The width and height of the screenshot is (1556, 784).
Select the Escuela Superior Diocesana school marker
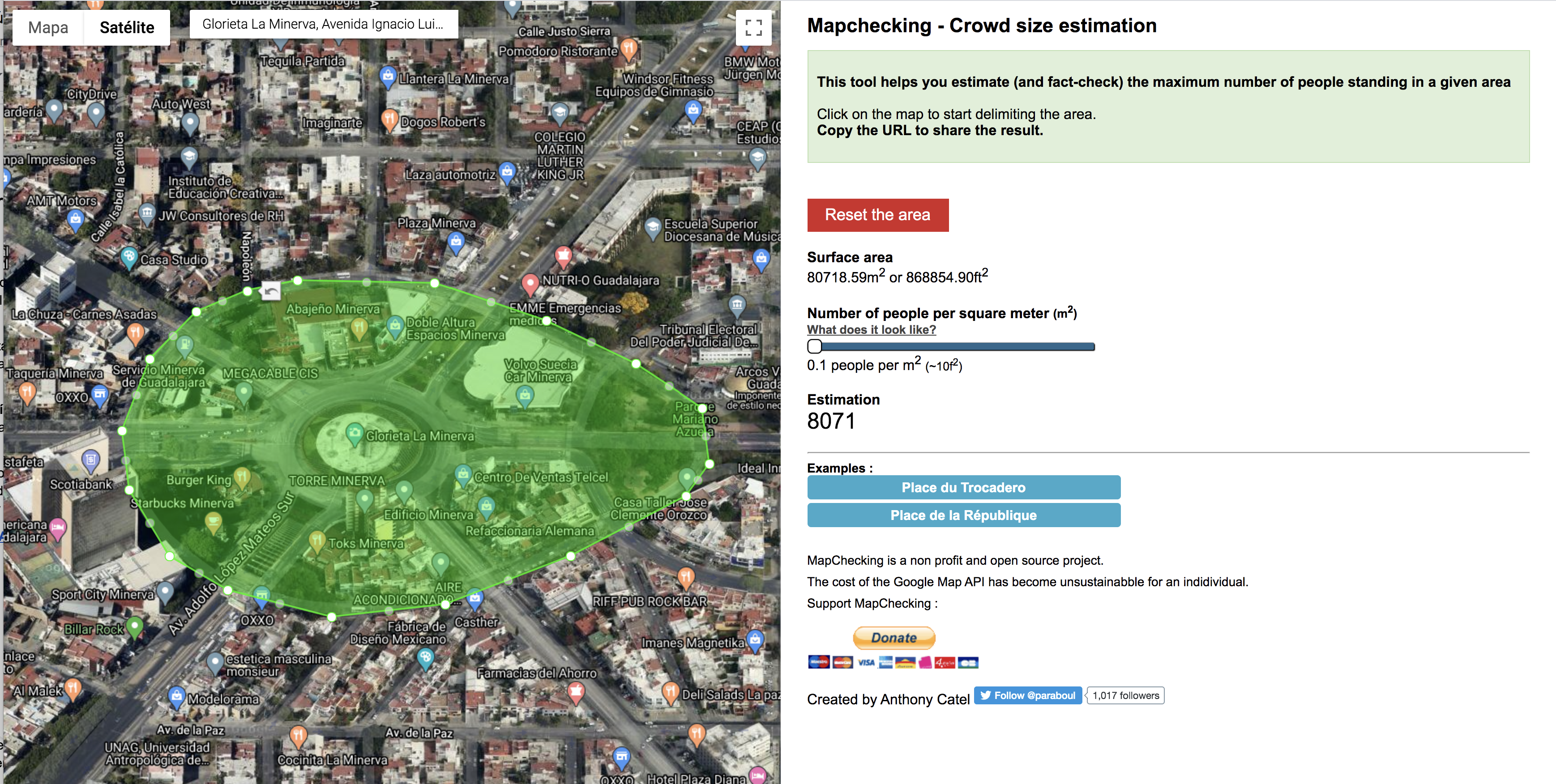pyautogui.click(x=653, y=229)
